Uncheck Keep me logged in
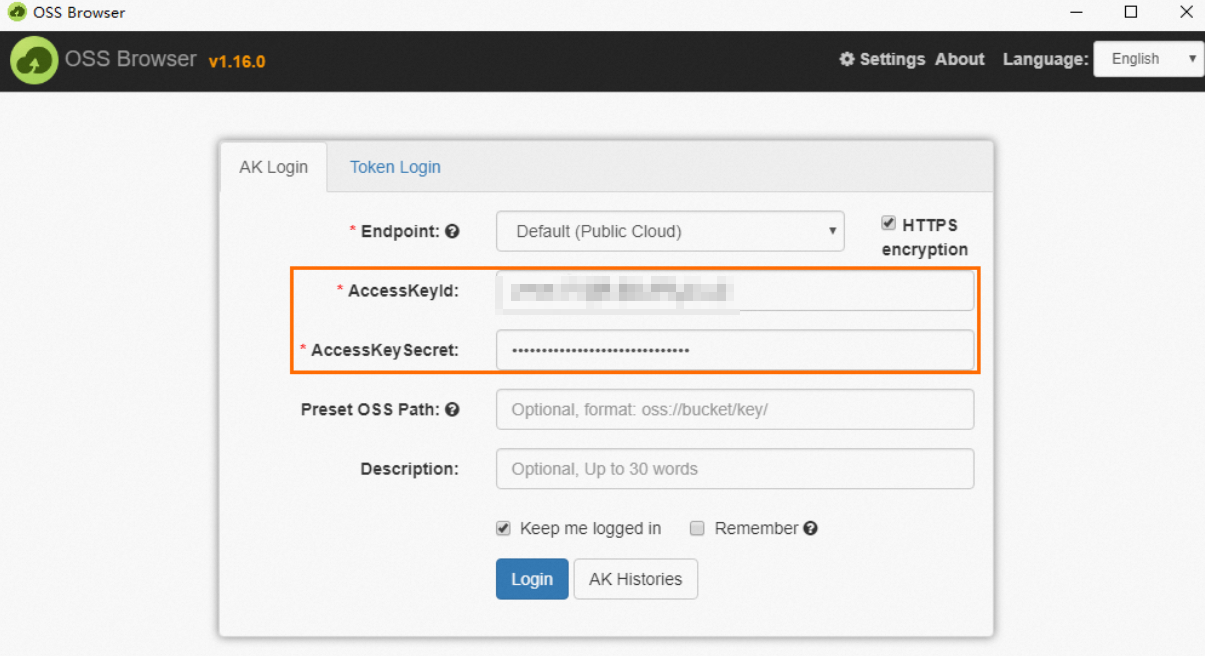 503,528
